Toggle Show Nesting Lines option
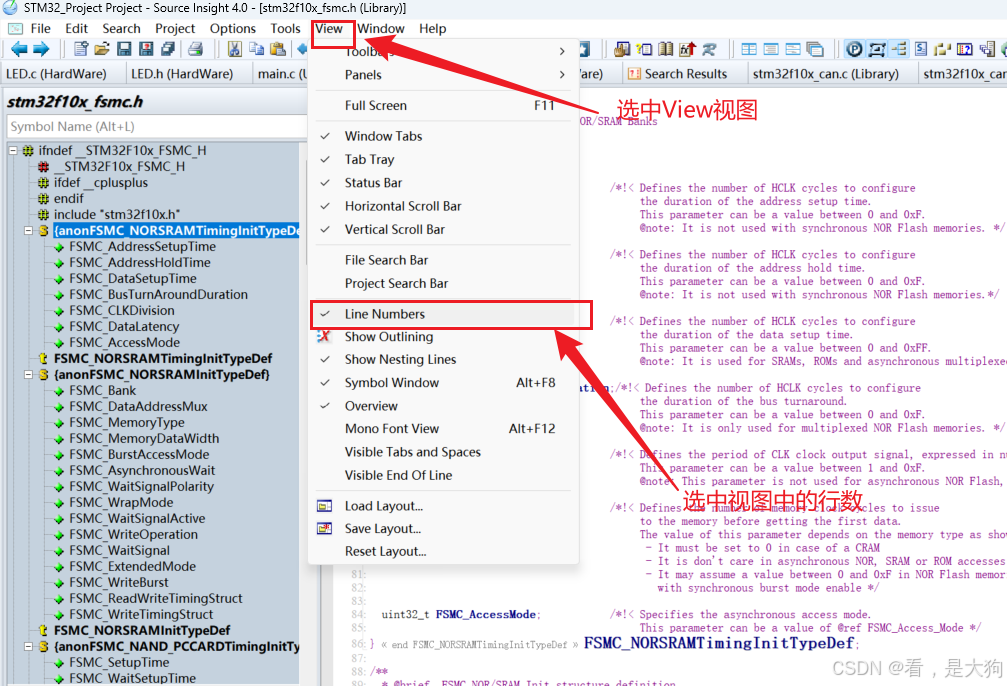The width and height of the screenshot is (1007, 686). tap(444, 360)
